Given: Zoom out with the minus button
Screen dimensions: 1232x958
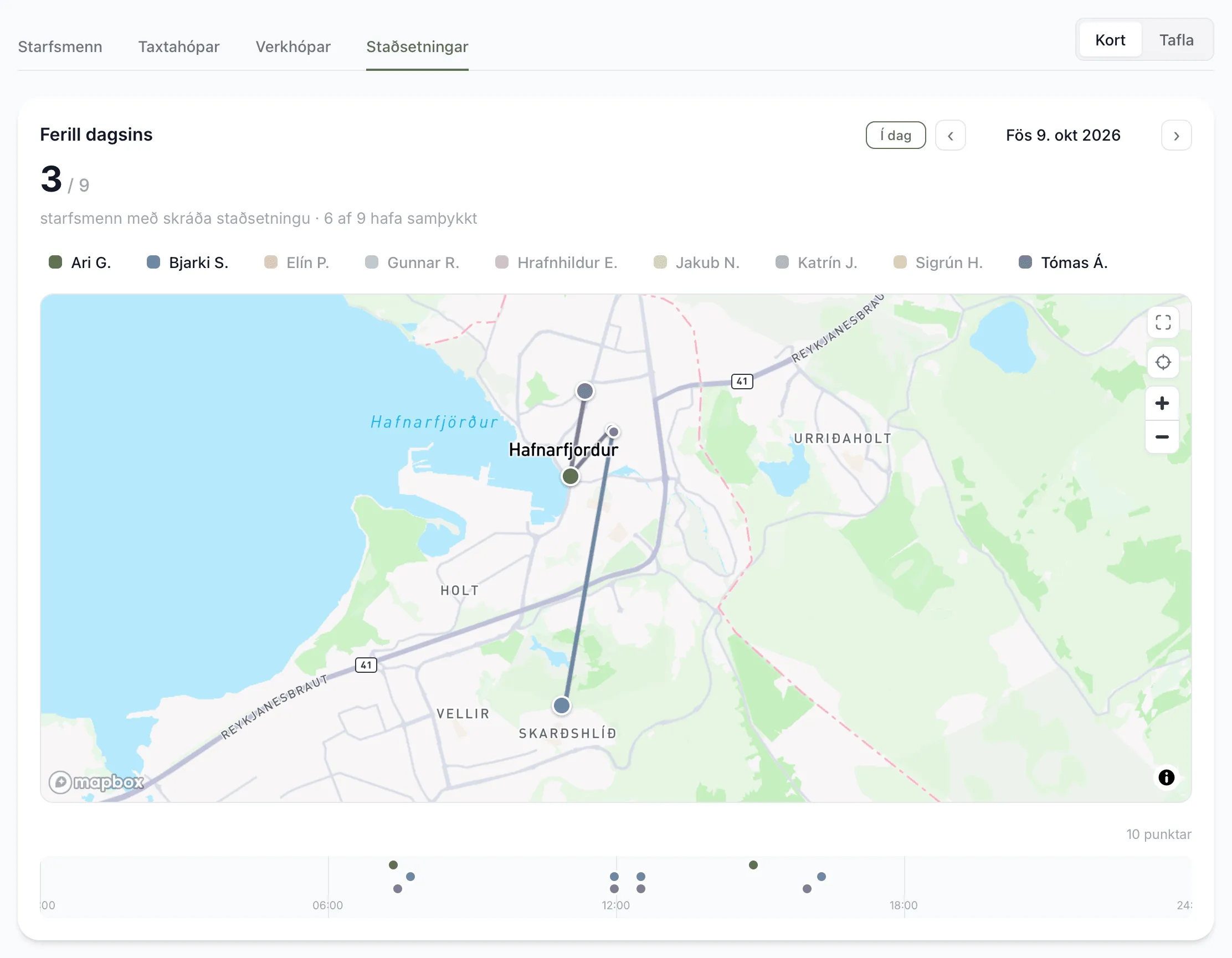Looking at the screenshot, I should click(1162, 437).
